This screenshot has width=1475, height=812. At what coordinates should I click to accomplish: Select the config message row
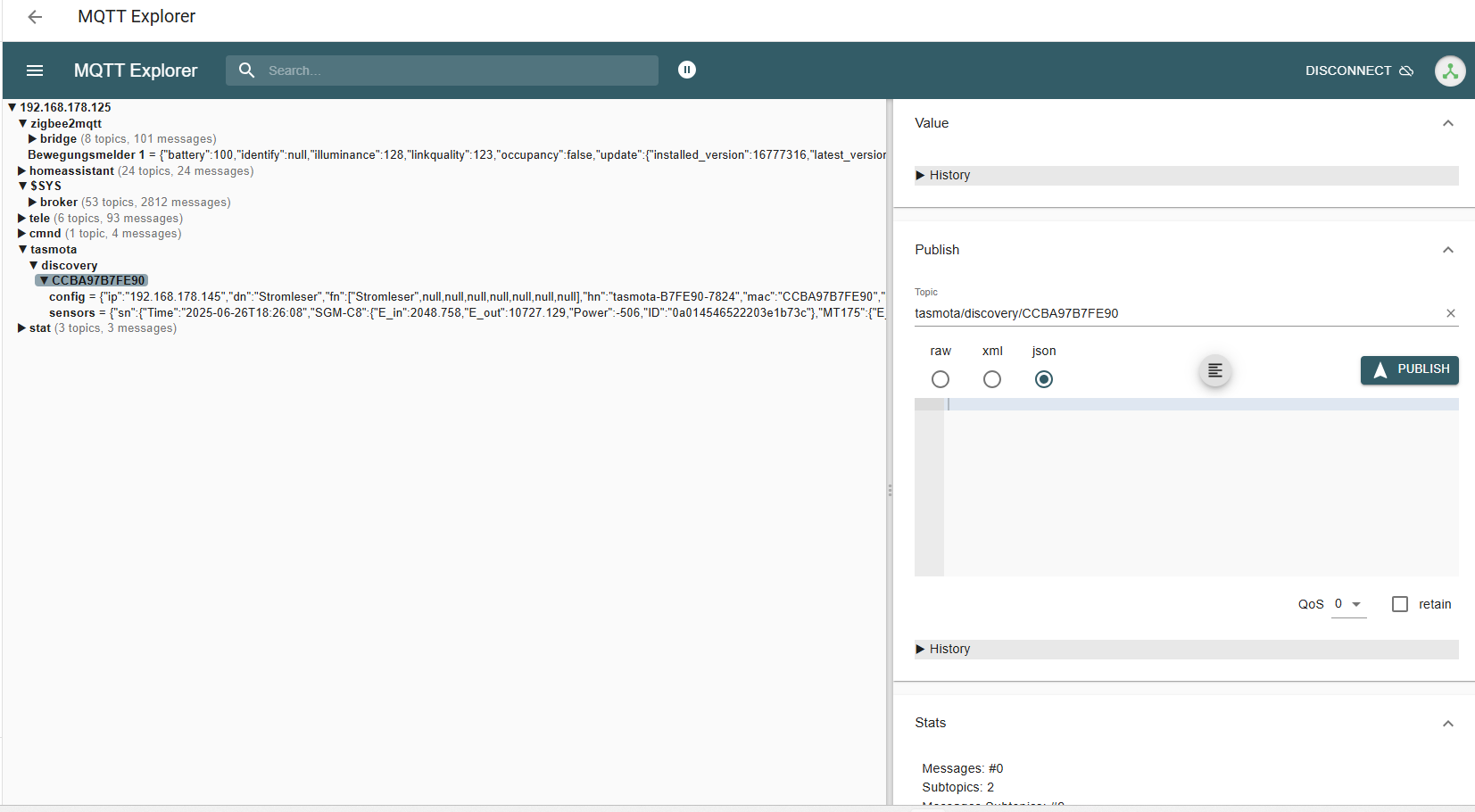pyautogui.click(x=467, y=296)
